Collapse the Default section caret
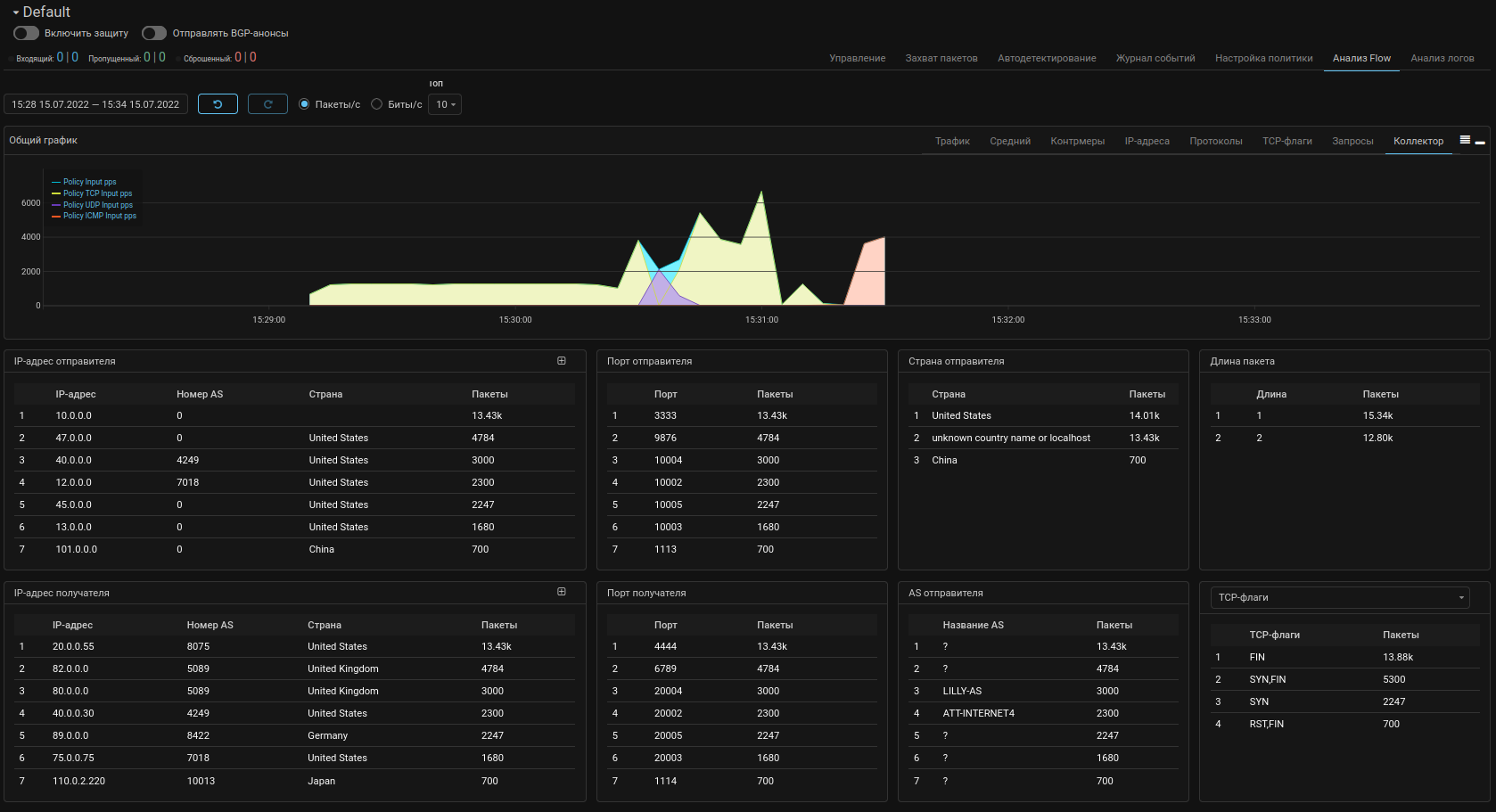 [16, 12]
